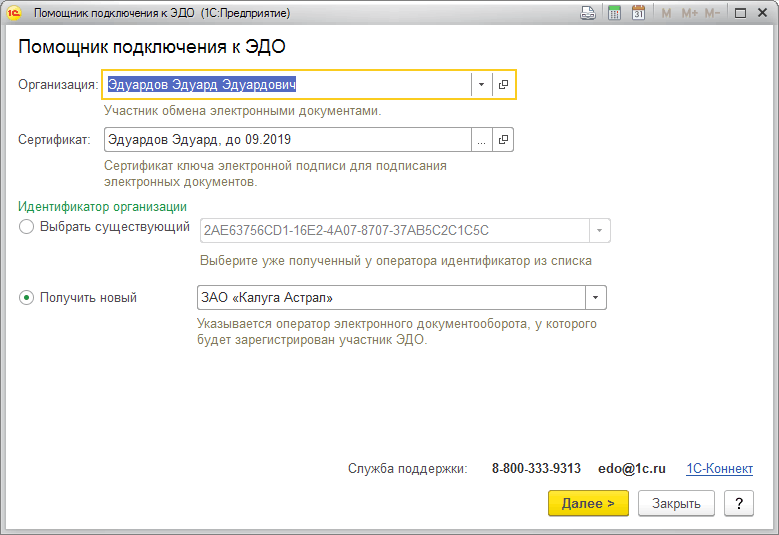Expand the existing identifier dropdown
The width and height of the screenshot is (779, 535).
click(600, 230)
